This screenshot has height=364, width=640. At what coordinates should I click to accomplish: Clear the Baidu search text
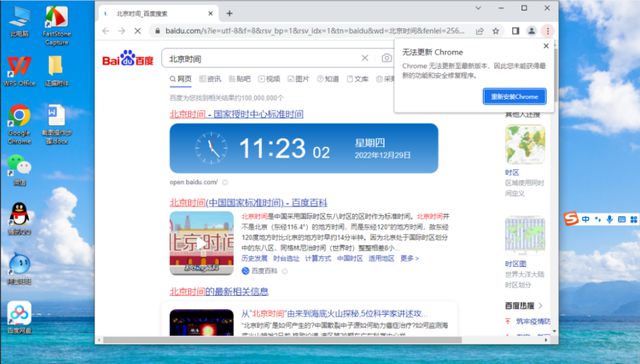pos(365,58)
